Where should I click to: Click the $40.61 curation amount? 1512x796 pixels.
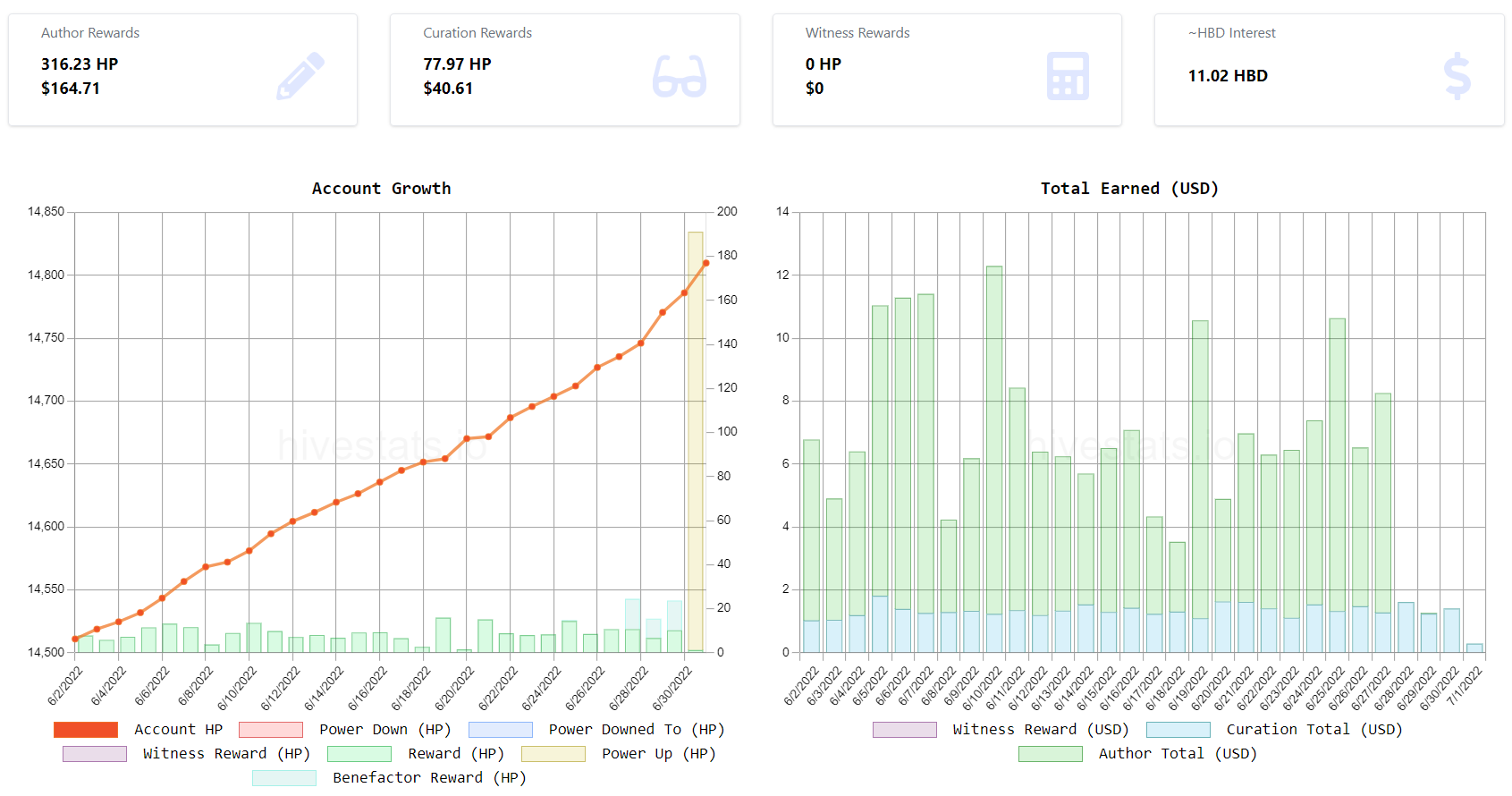point(448,89)
